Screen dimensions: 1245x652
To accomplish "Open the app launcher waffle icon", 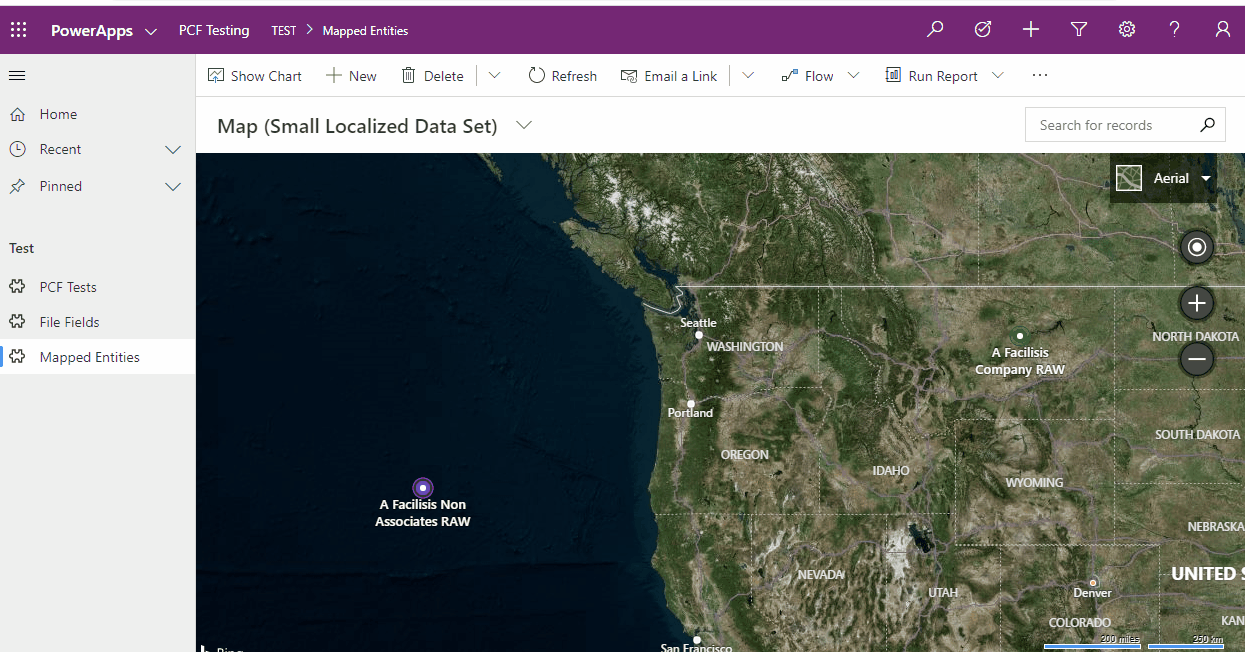I will (18, 30).
